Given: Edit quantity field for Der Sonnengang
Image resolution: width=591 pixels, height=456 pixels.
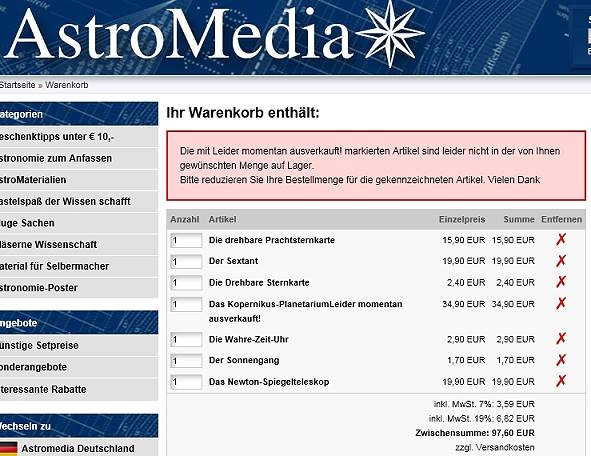Looking at the screenshot, I should click(186, 361).
